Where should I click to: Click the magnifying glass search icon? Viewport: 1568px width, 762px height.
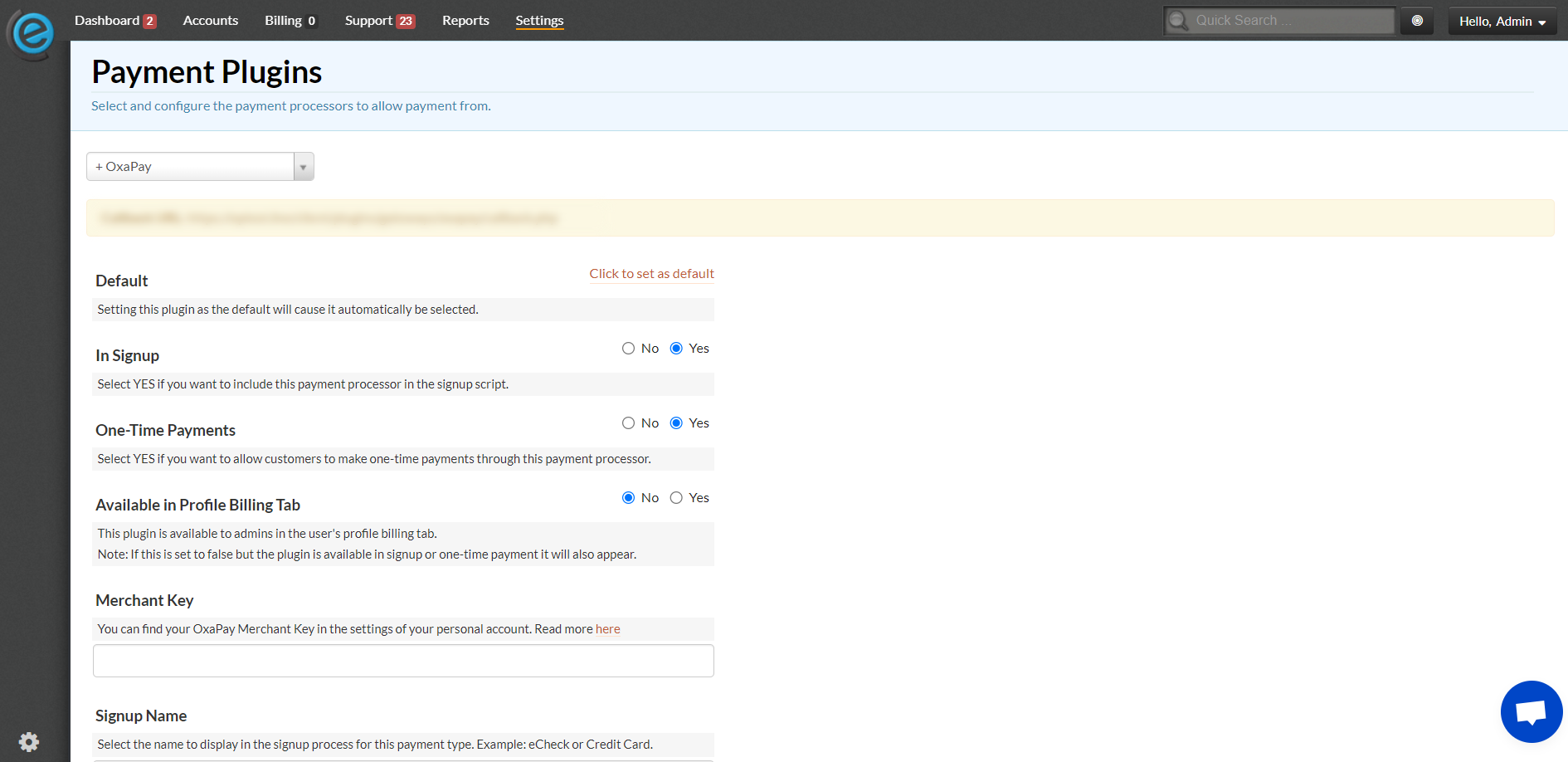pyautogui.click(x=1178, y=21)
